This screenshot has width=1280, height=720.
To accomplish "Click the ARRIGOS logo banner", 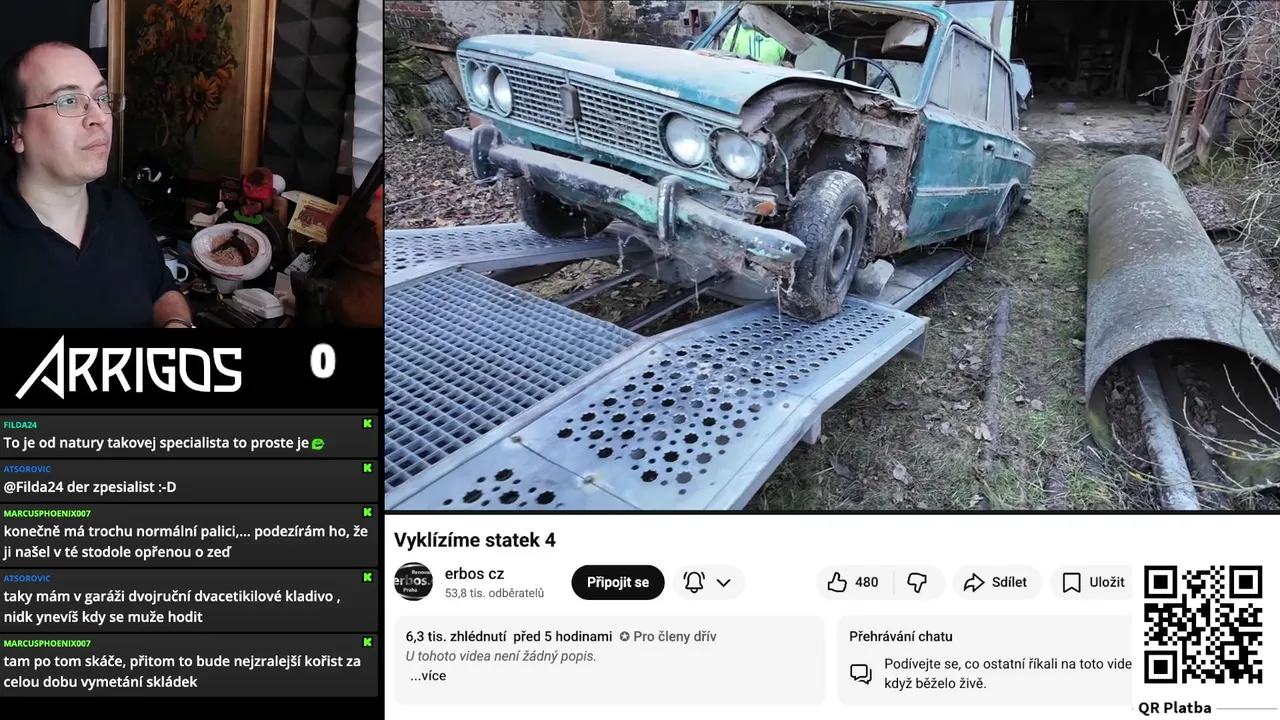I will tap(130, 367).
